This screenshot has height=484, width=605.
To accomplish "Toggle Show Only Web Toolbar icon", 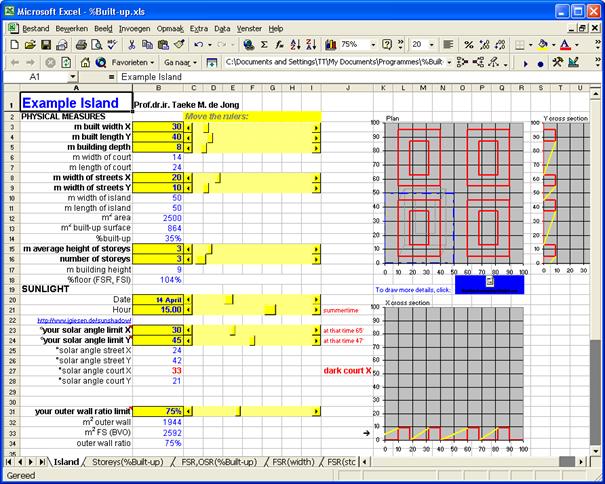I will (212, 63).
